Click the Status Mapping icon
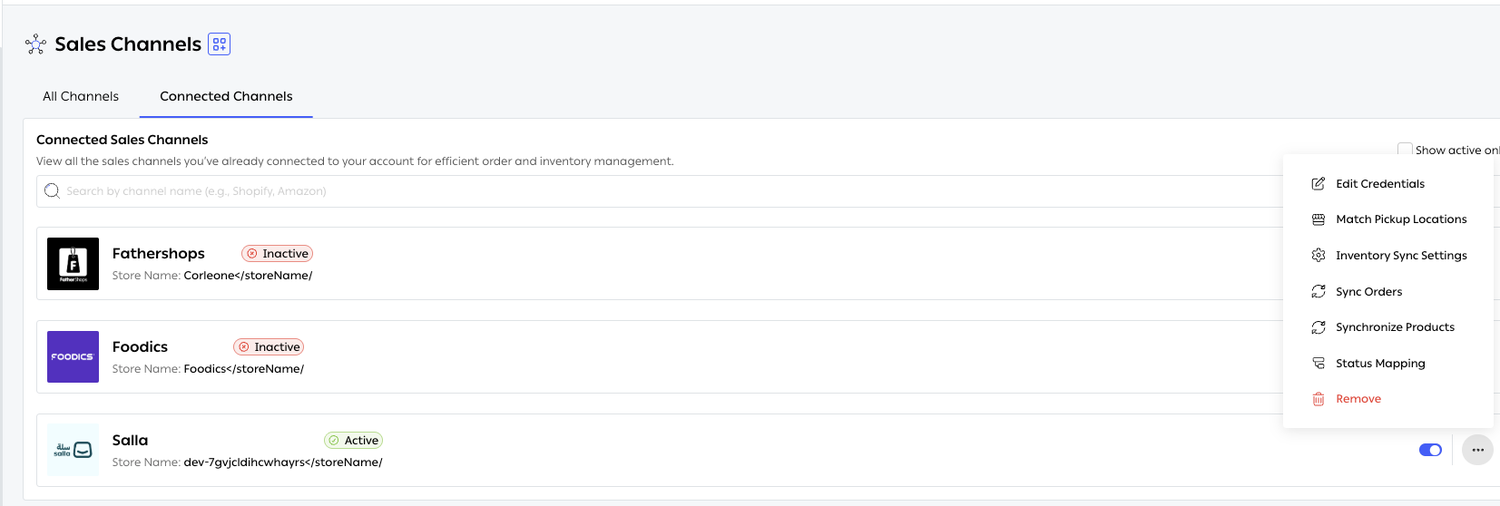This screenshot has width=1500, height=506. click(x=1318, y=363)
